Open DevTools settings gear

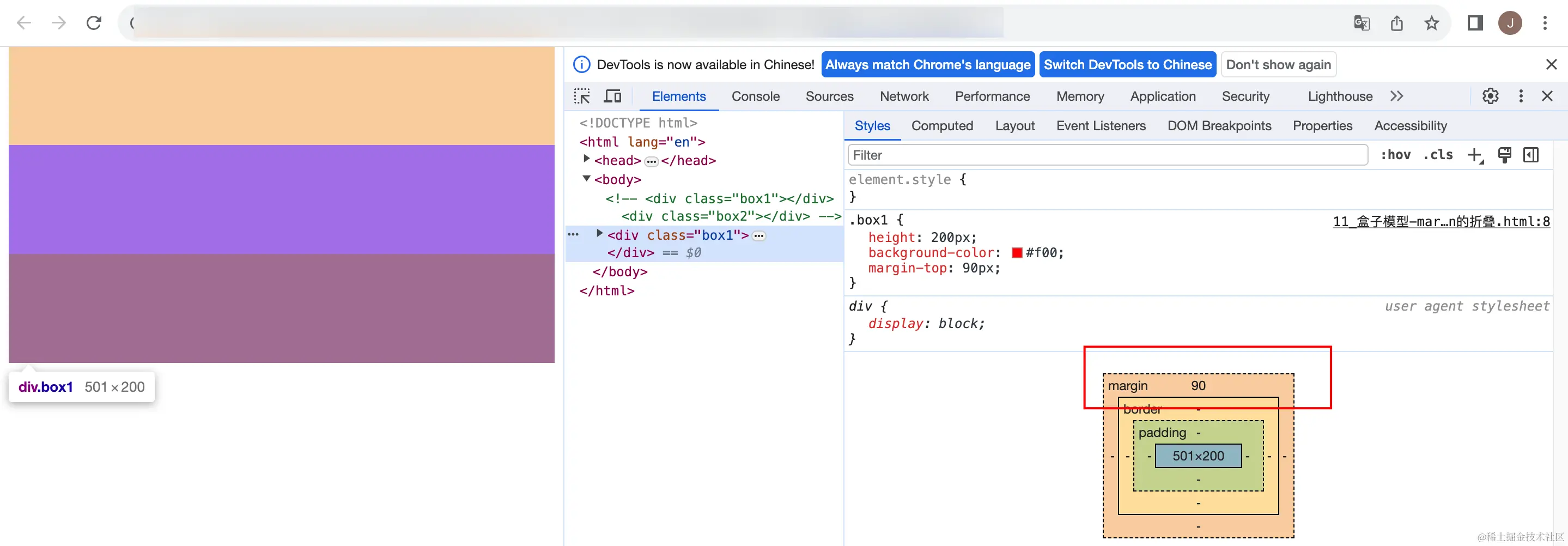(x=1490, y=96)
